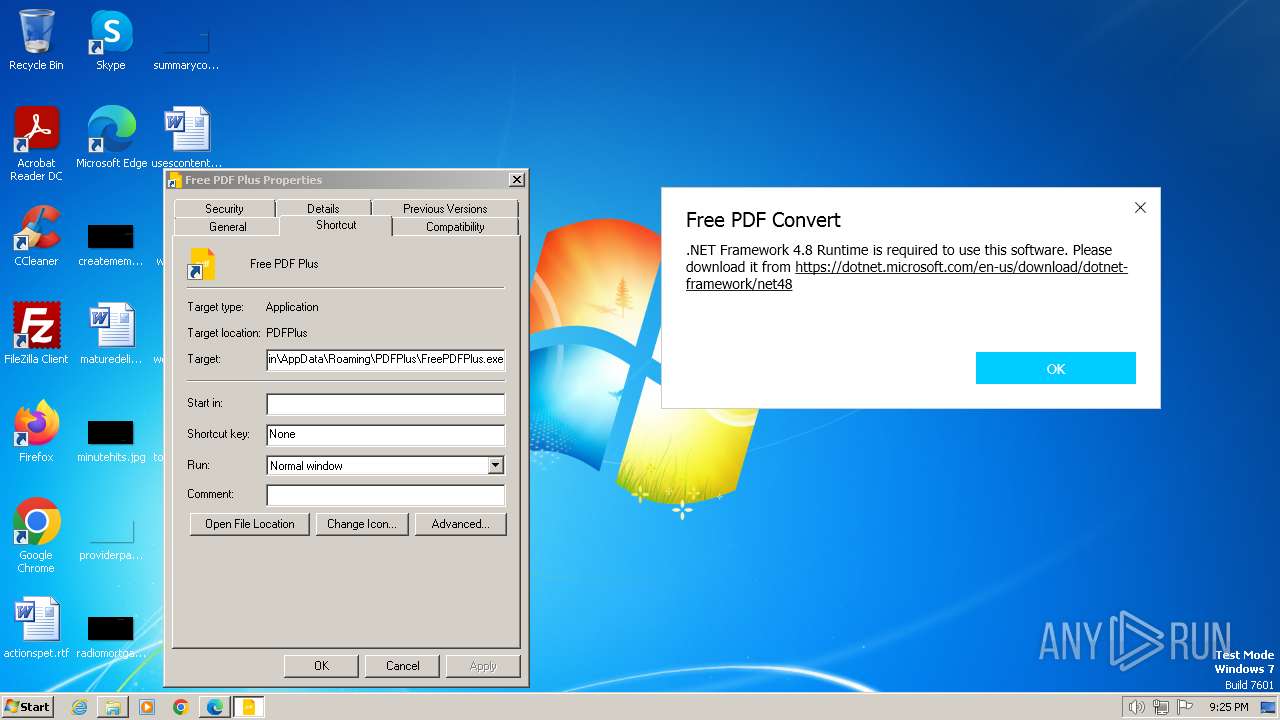Click the network tray icon
The width and height of the screenshot is (1280, 720).
[1161, 707]
